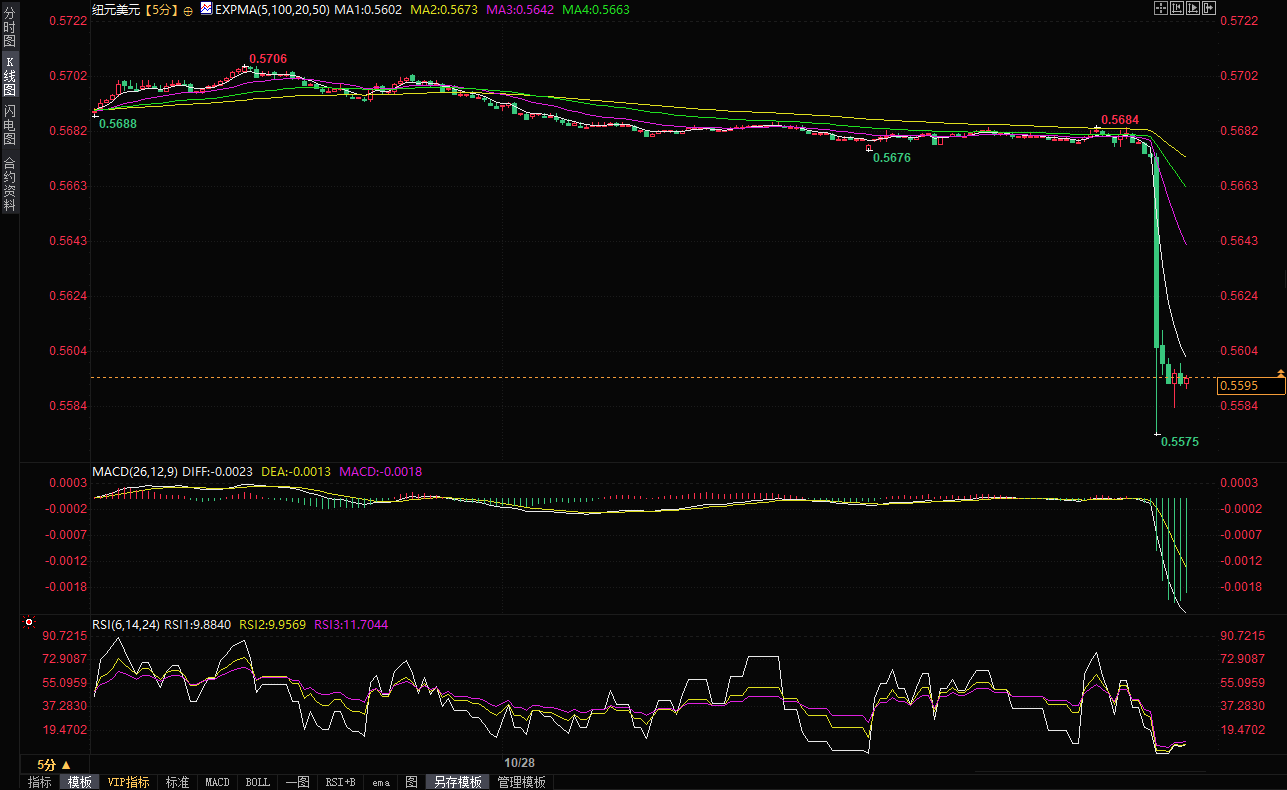Image resolution: width=1287 pixels, height=790 pixels.
Task: Select the 图 template button
Action: (411, 782)
